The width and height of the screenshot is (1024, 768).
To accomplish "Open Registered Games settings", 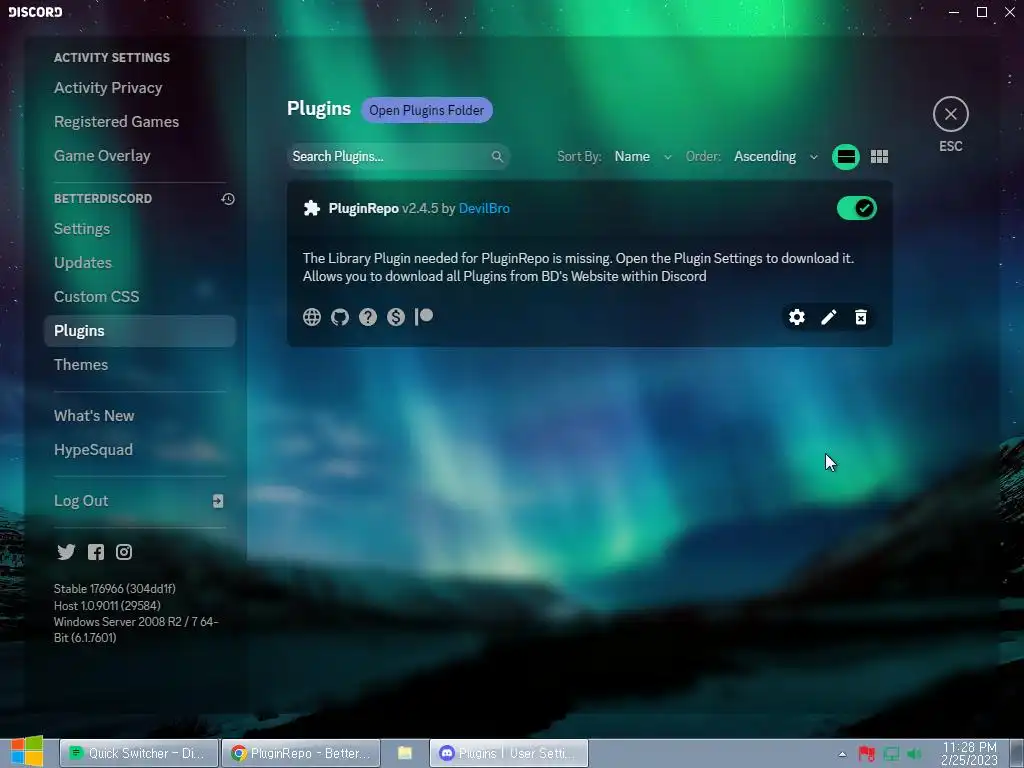I will click(140, 122).
